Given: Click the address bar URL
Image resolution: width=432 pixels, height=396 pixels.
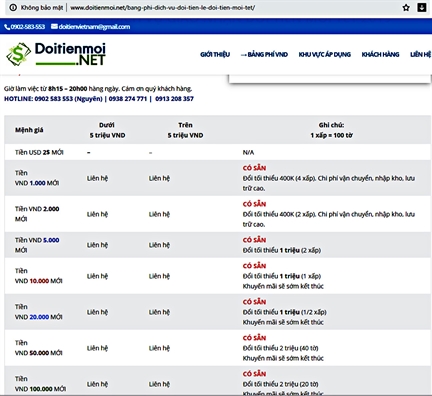Looking at the screenshot, I should click(162, 8).
